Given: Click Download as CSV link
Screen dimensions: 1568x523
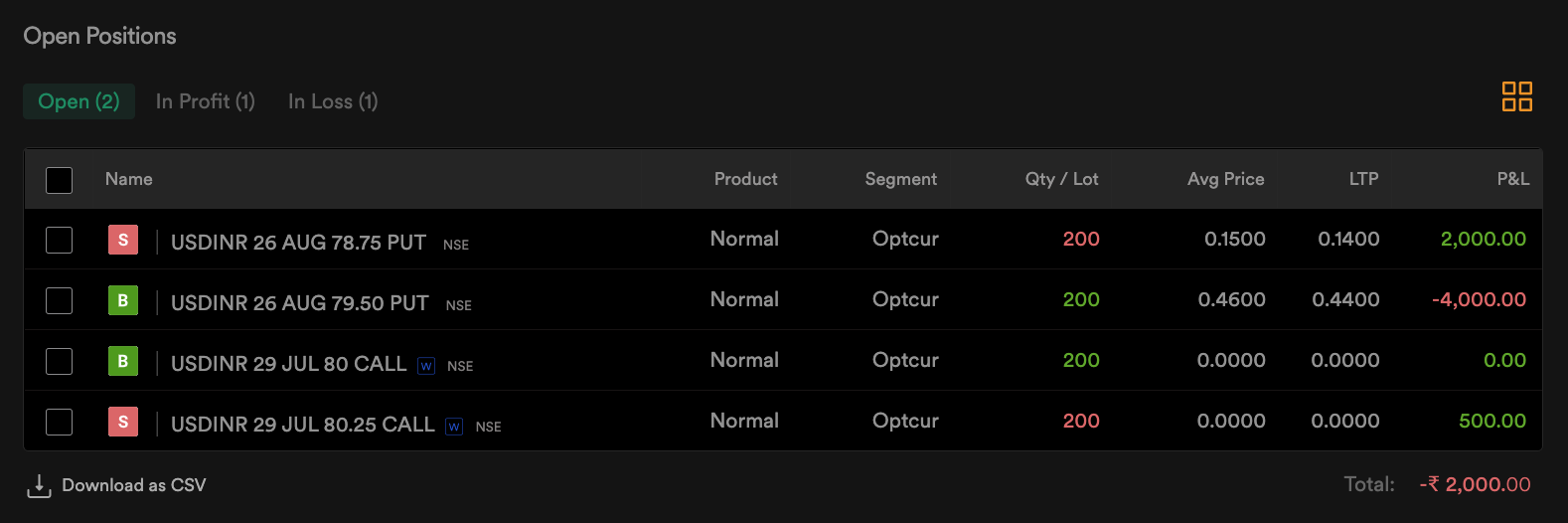Looking at the screenshot, I should tap(133, 485).
